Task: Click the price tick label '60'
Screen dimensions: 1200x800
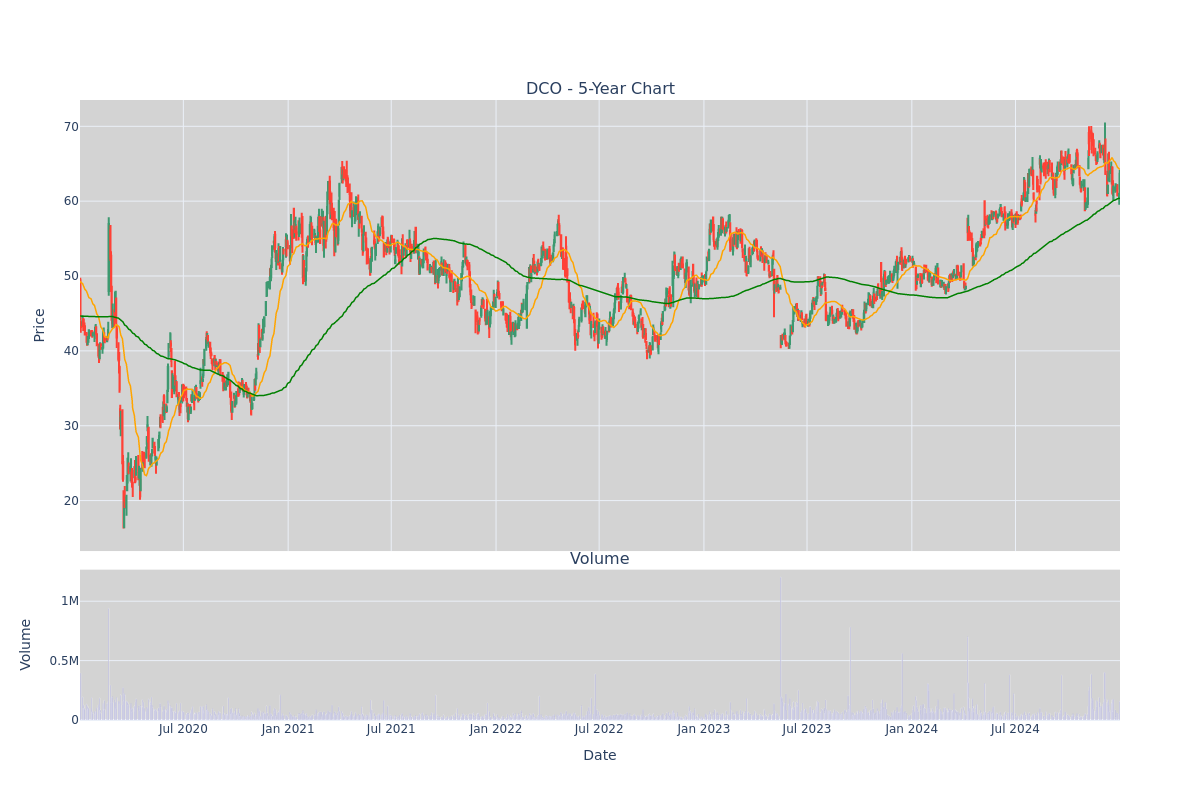Action: tap(71, 201)
